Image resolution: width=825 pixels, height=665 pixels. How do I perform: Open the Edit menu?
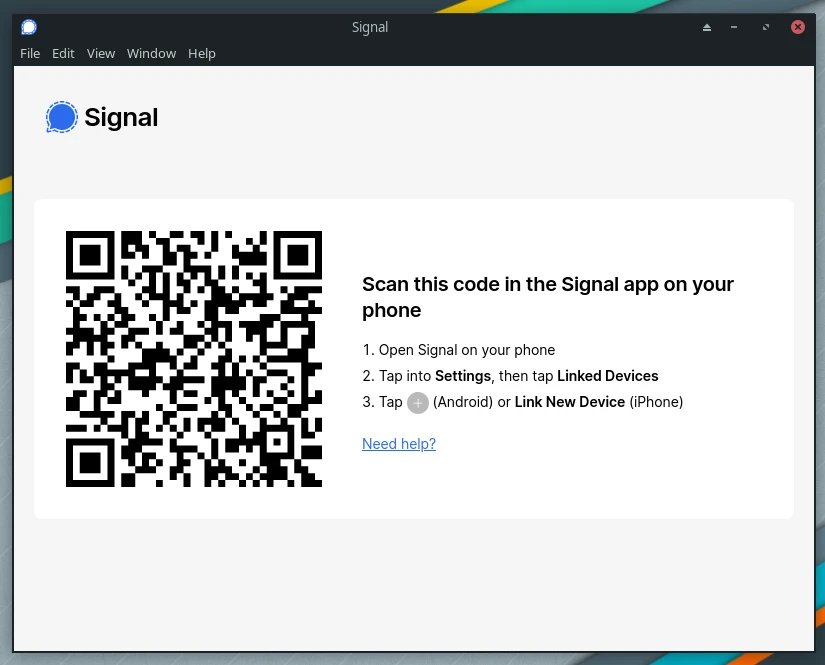click(63, 54)
